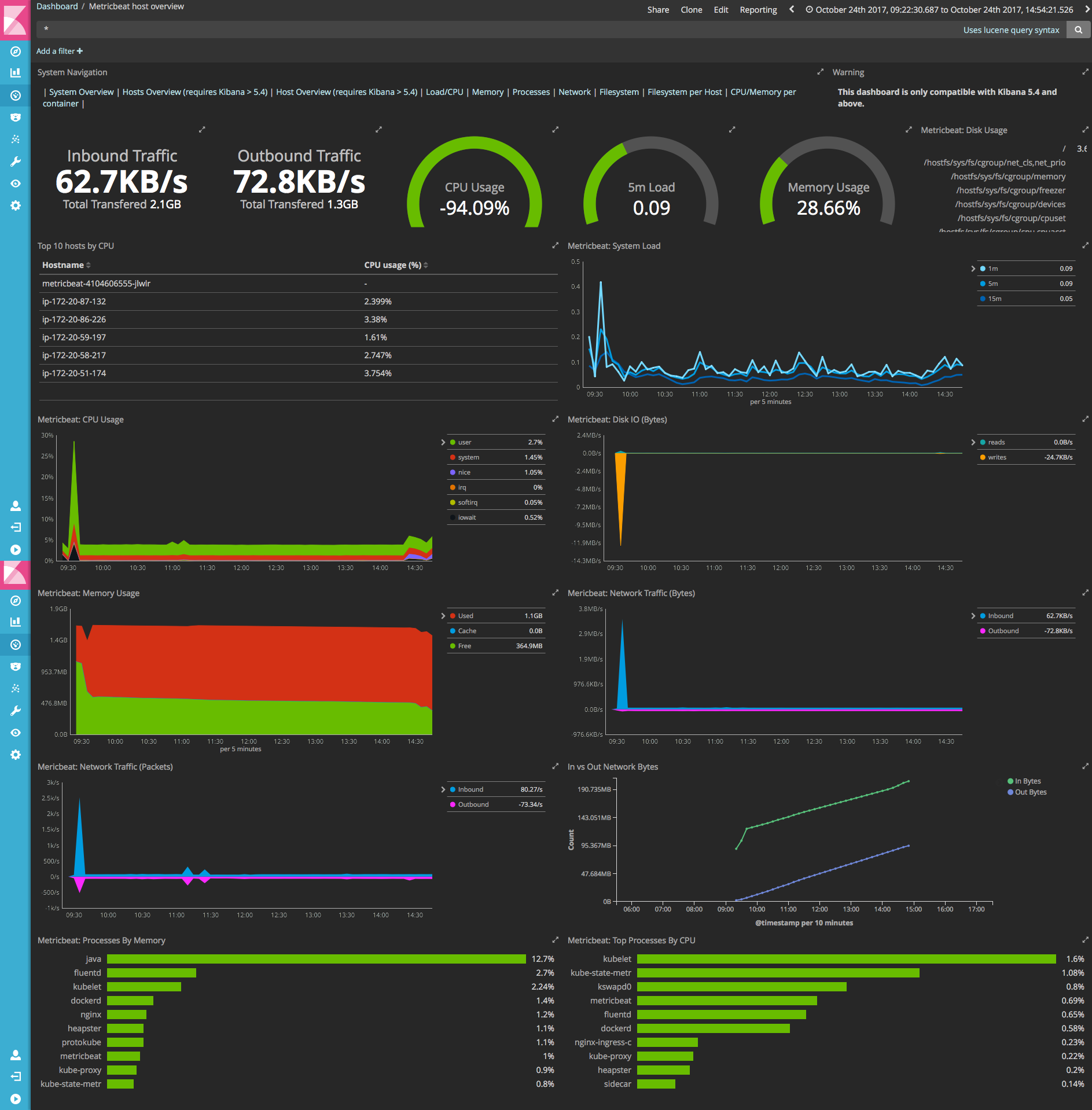
Task: Toggle the Cache series in Memory Usage legend
Action: [x=497, y=631]
